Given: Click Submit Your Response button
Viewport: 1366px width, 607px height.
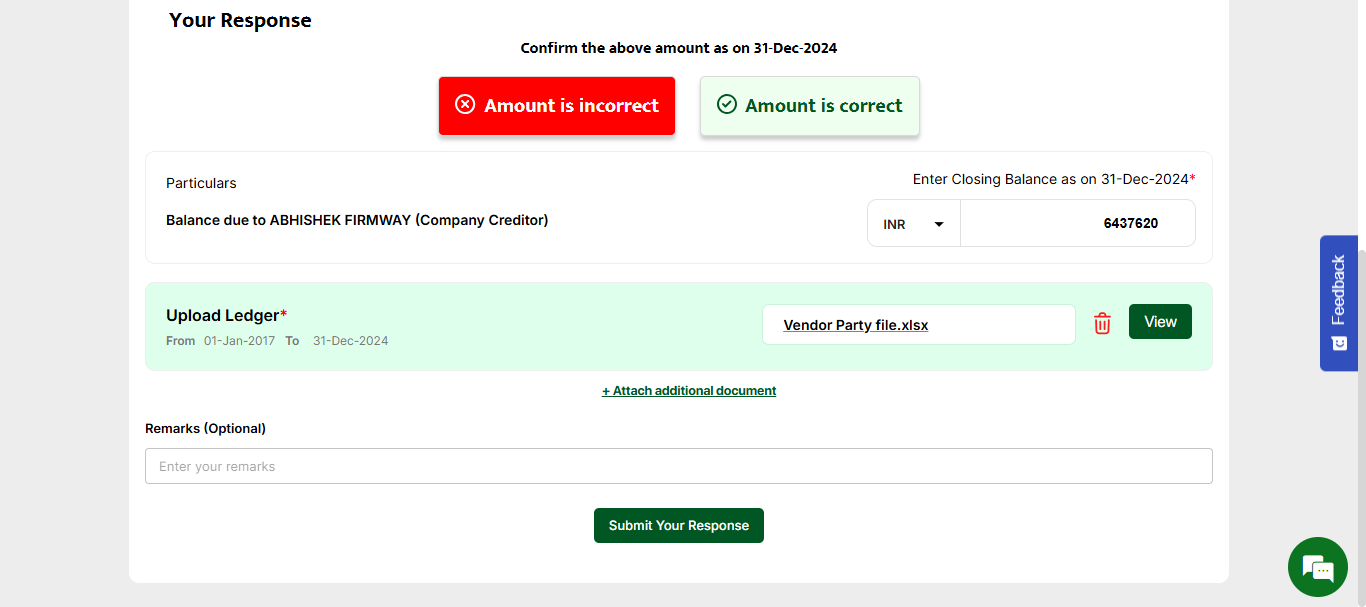Looking at the screenshot, I should tap(678, 526).
